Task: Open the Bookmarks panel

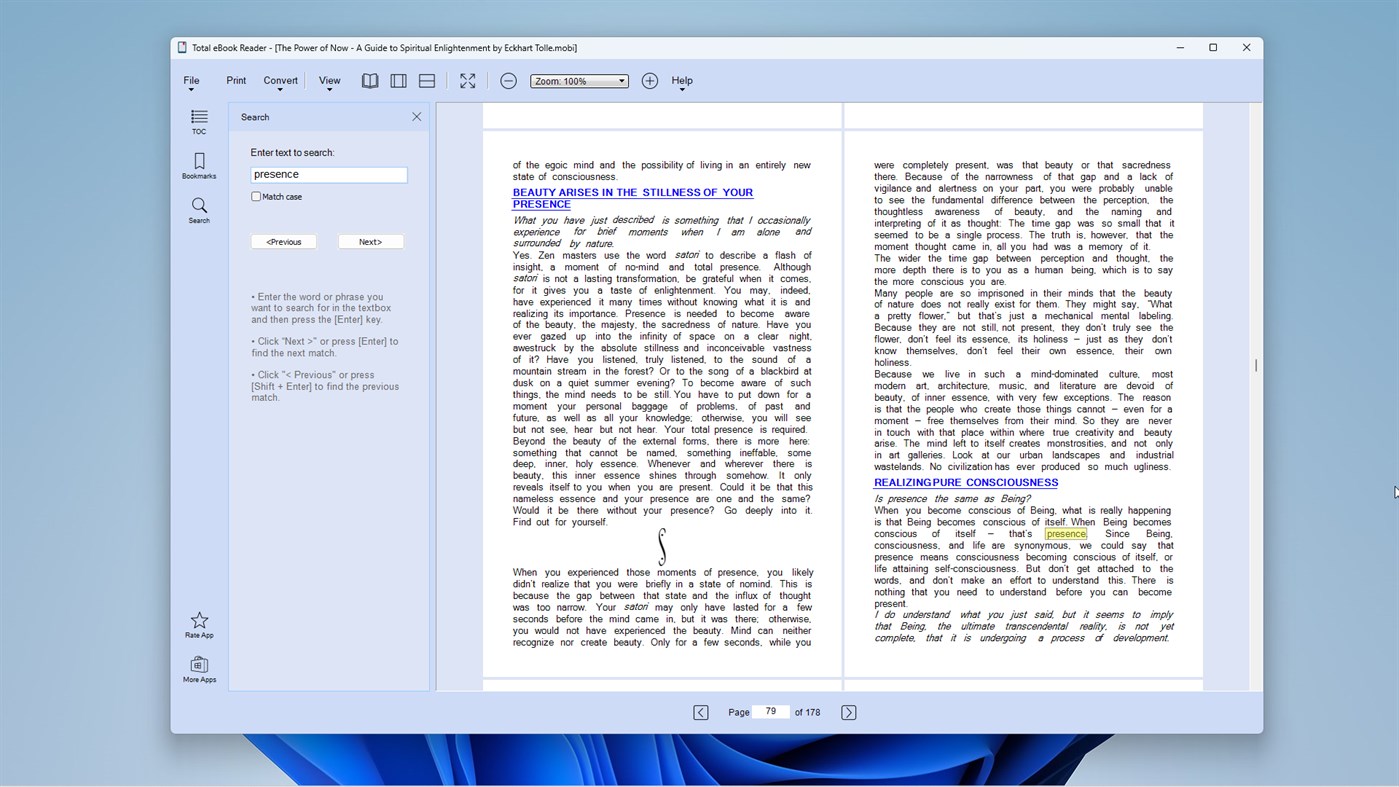Action: coord(198,166)
